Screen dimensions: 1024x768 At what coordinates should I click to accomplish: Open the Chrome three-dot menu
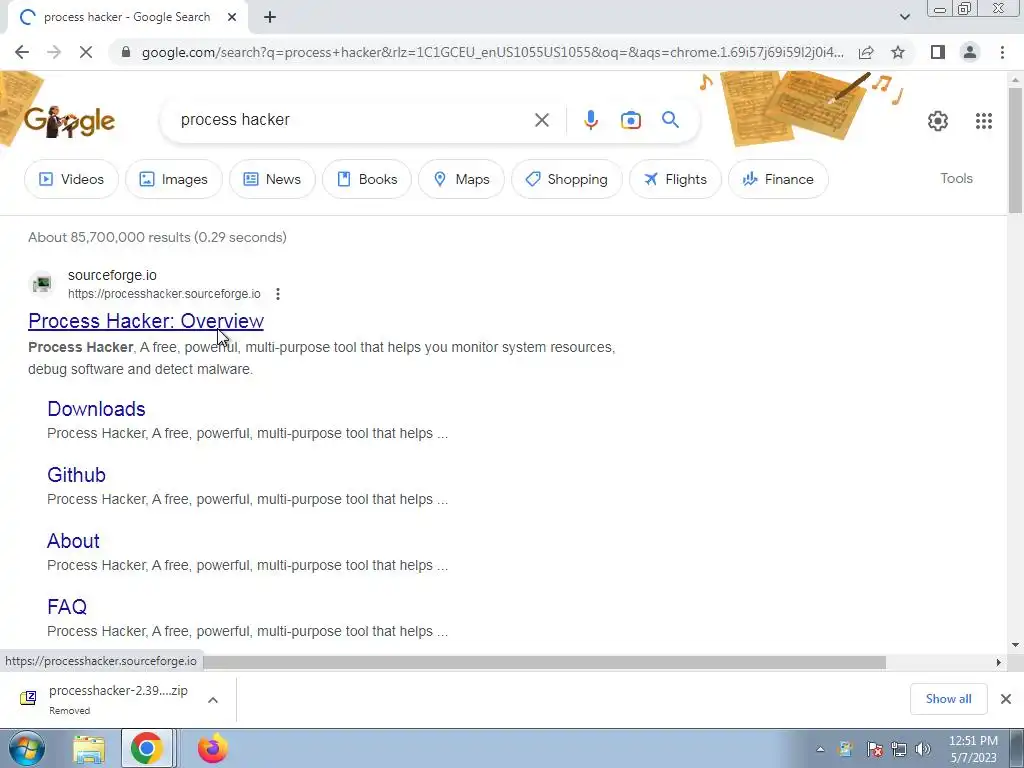1002,52
